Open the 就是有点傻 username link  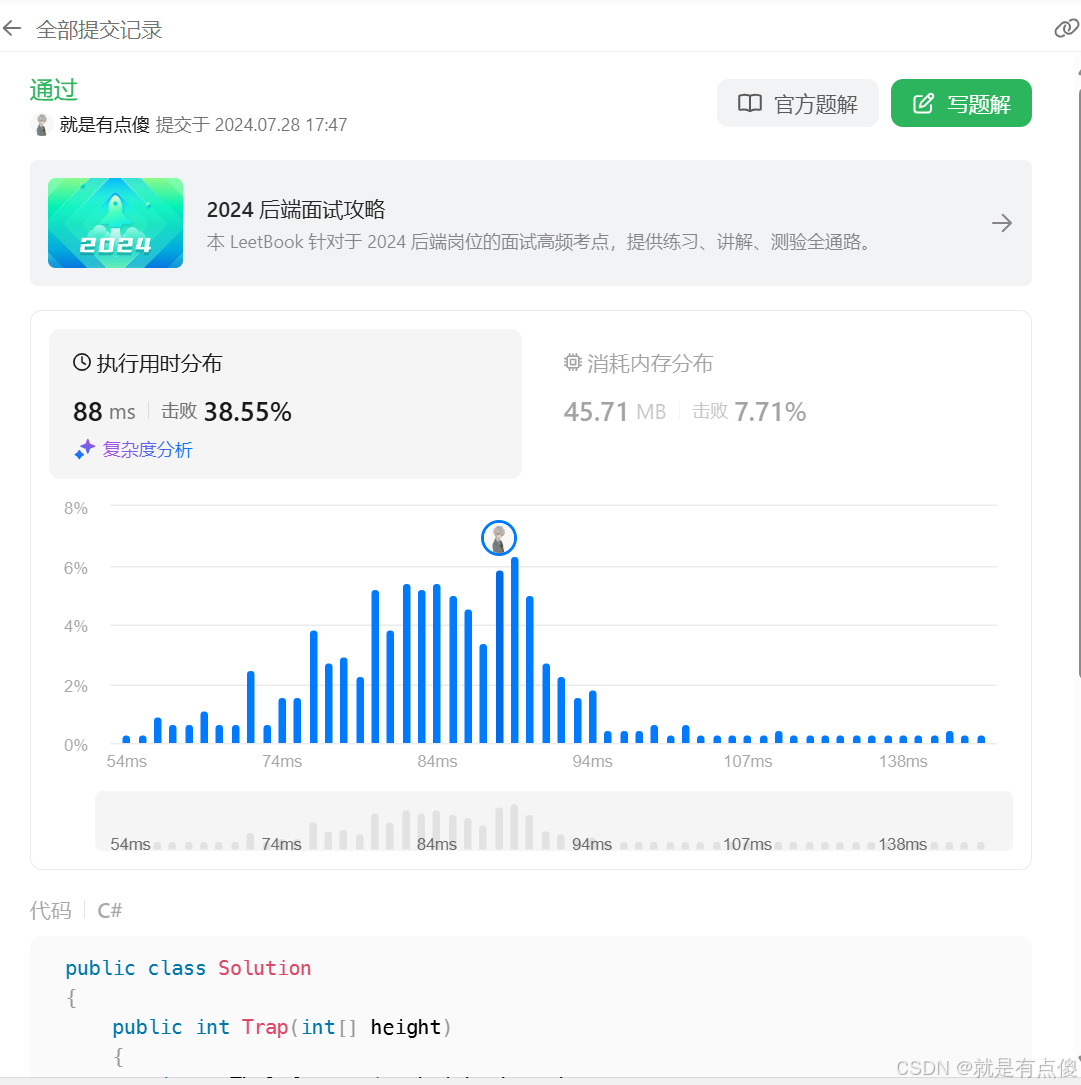(105, 125)
